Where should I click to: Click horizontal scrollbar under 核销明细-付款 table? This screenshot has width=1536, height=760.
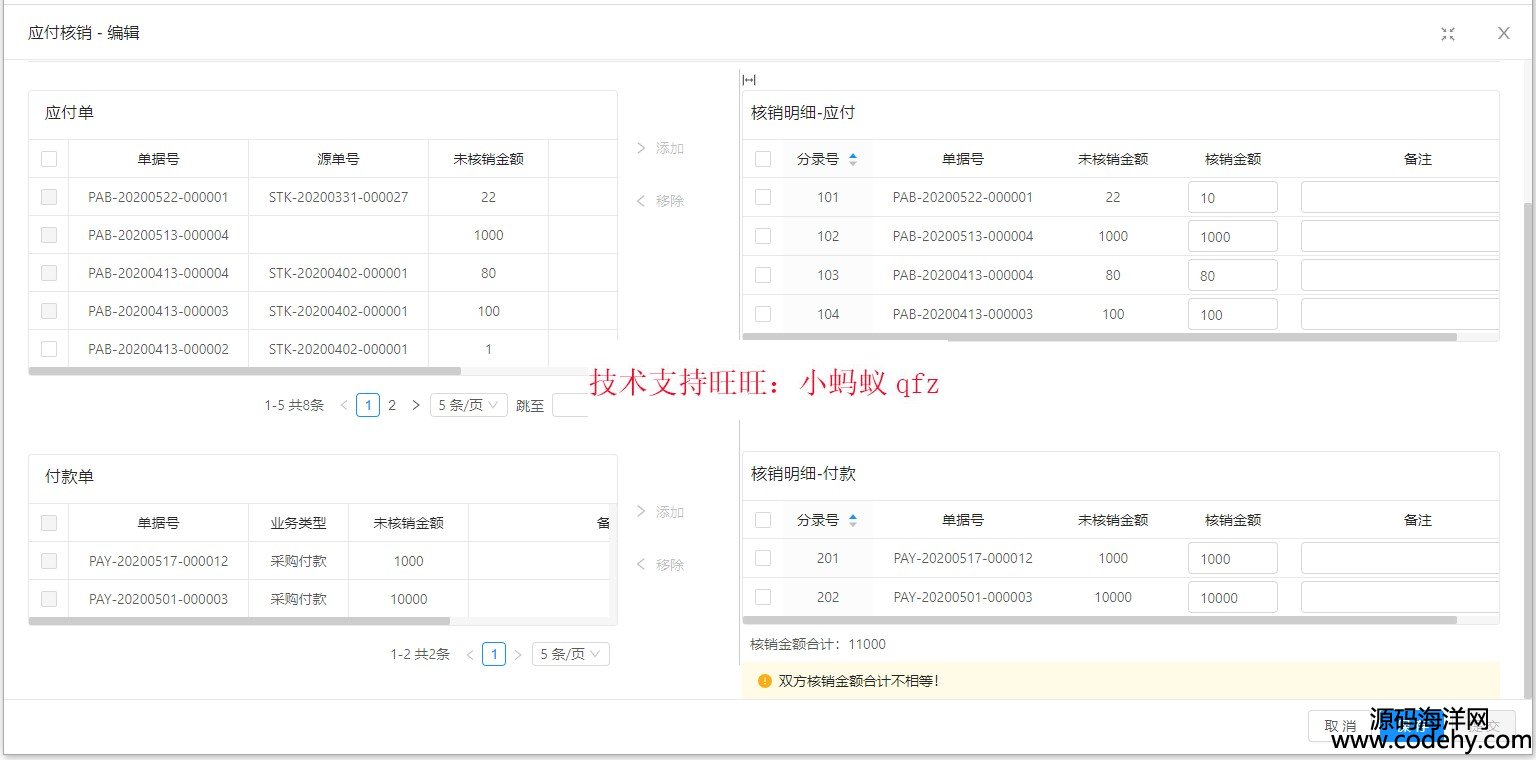(1100, 620)
